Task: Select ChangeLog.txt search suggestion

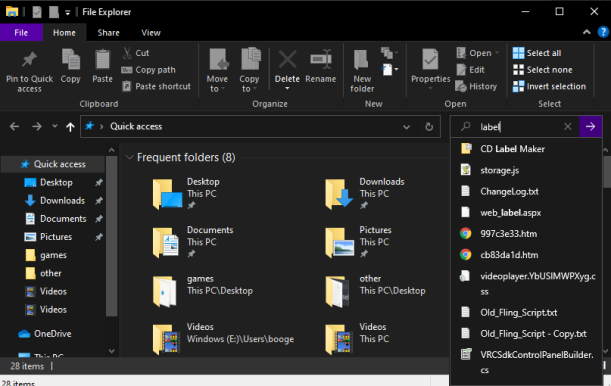Action: coord(526,191)
